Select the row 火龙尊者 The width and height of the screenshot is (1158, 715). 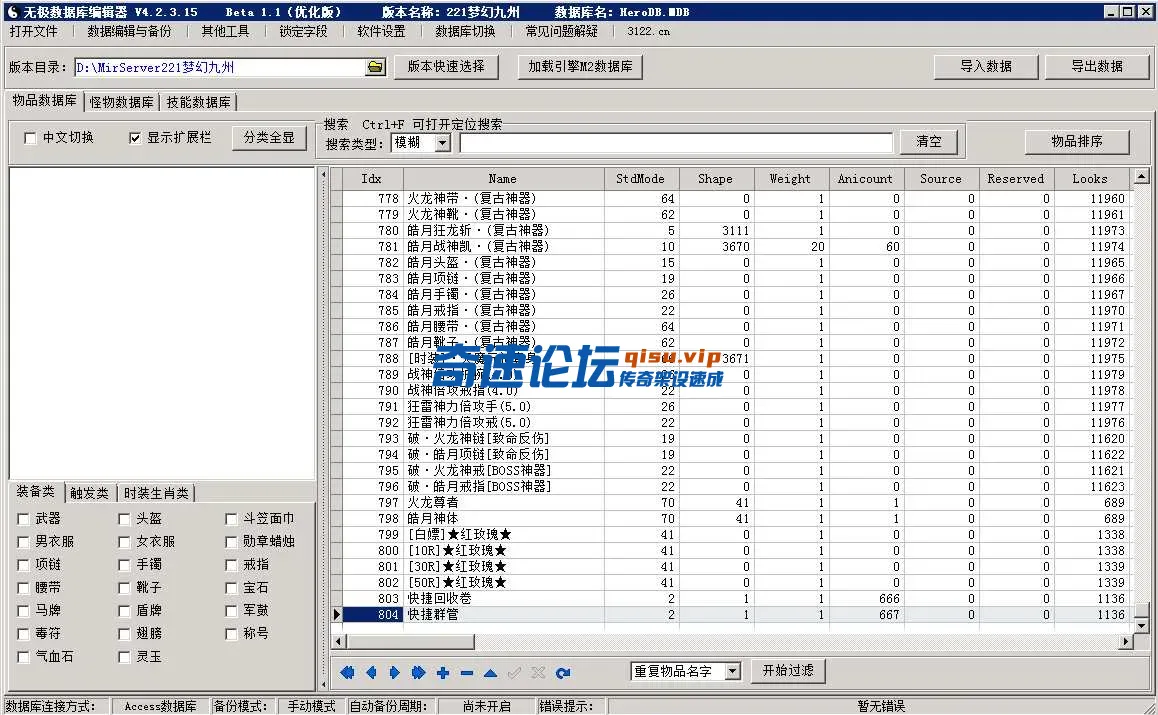[x=736, y=502]
